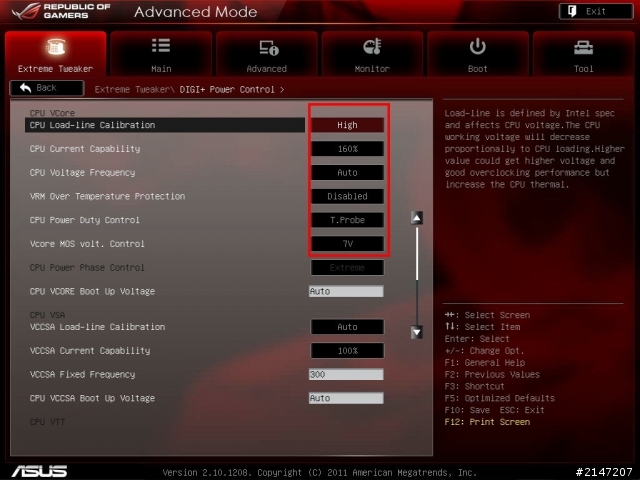640x480 pixels.
Task: Open the Boot tab
Action: coord(478,53)
